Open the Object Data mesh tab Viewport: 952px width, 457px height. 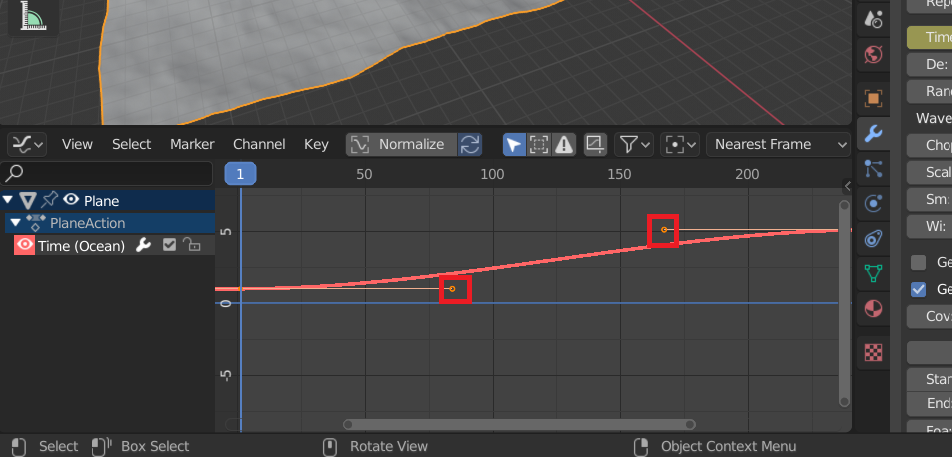[x=873, y=273]
